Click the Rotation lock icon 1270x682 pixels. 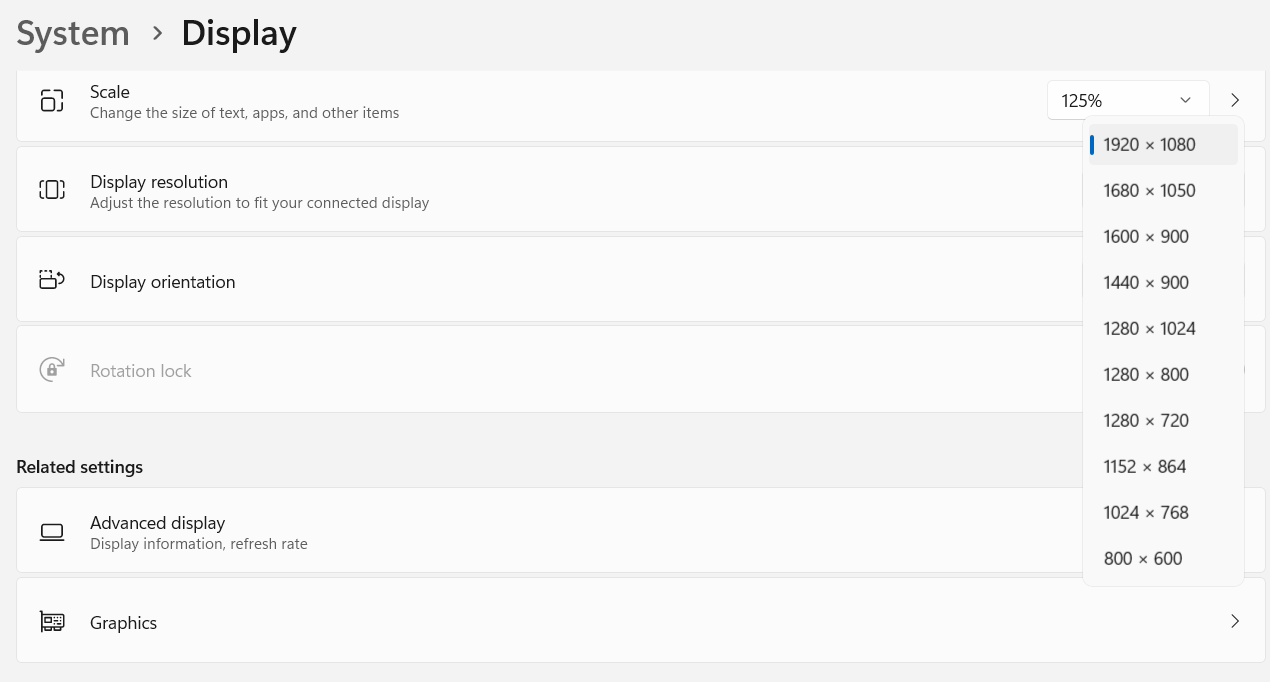click(x=52, y=369)
